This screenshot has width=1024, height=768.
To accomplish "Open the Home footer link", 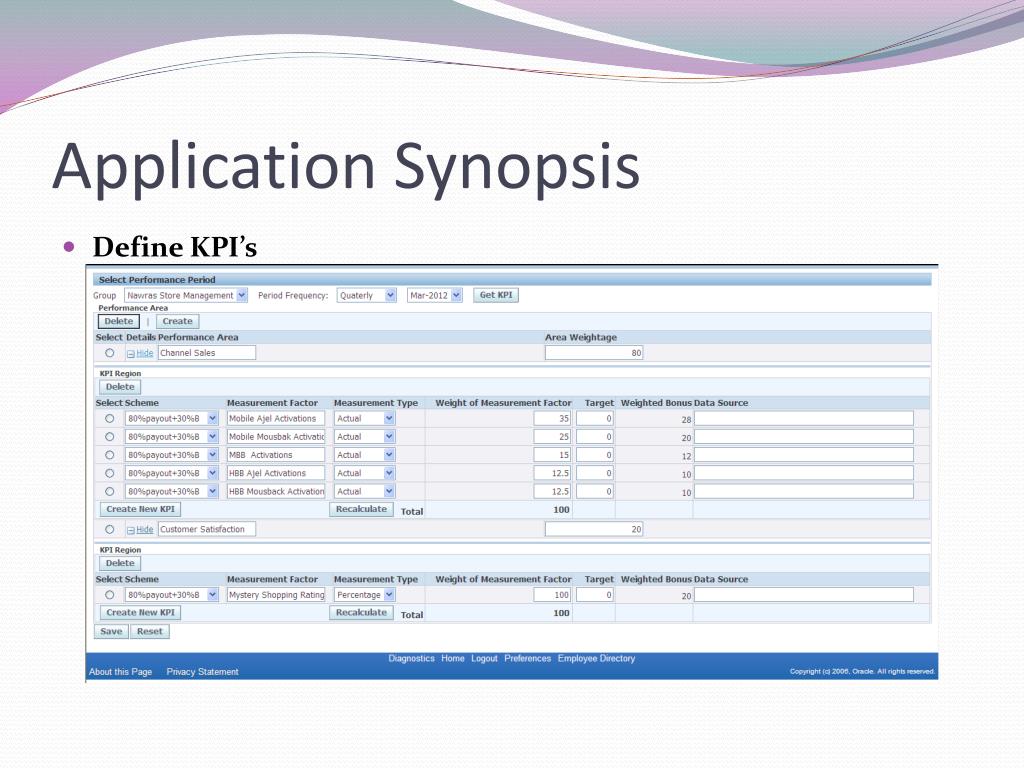I will (x=453, y=658).
